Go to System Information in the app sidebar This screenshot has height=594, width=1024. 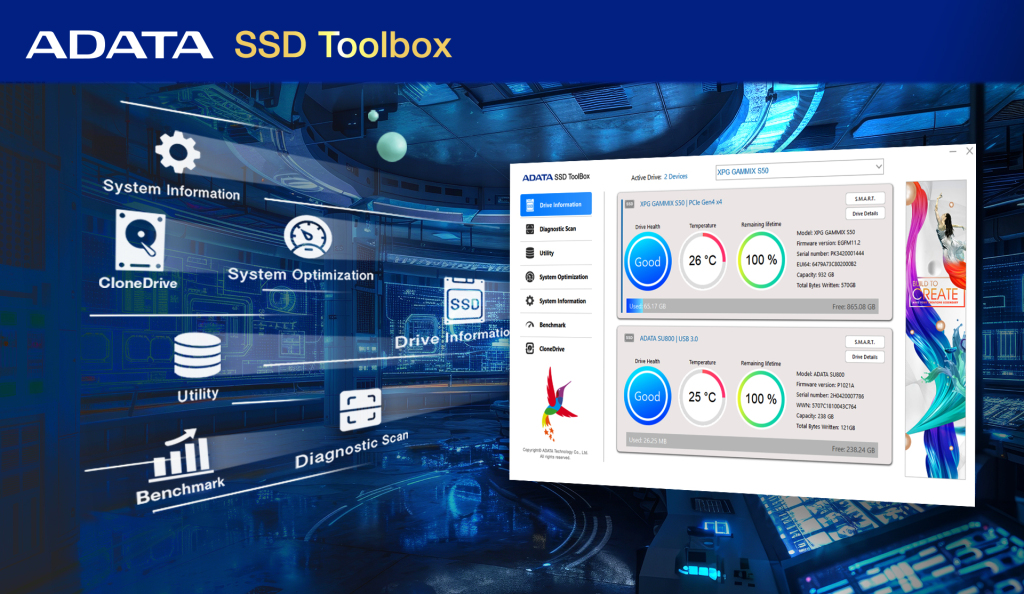pos(556,301)
